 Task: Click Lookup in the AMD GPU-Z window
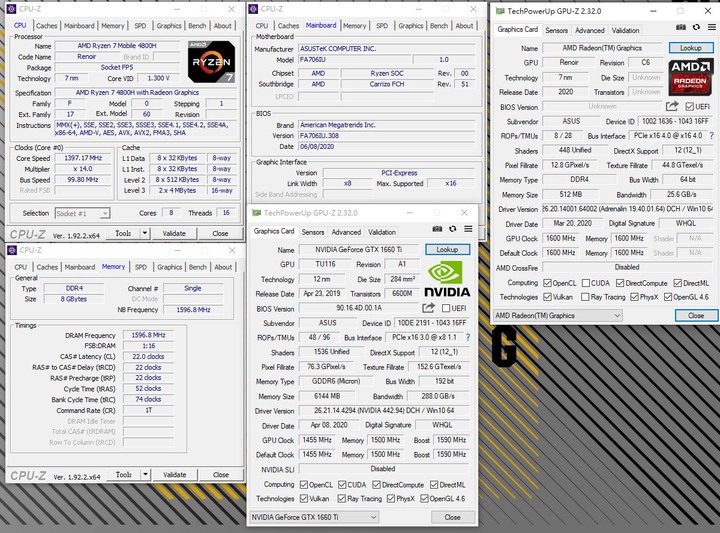coord(691,48)
